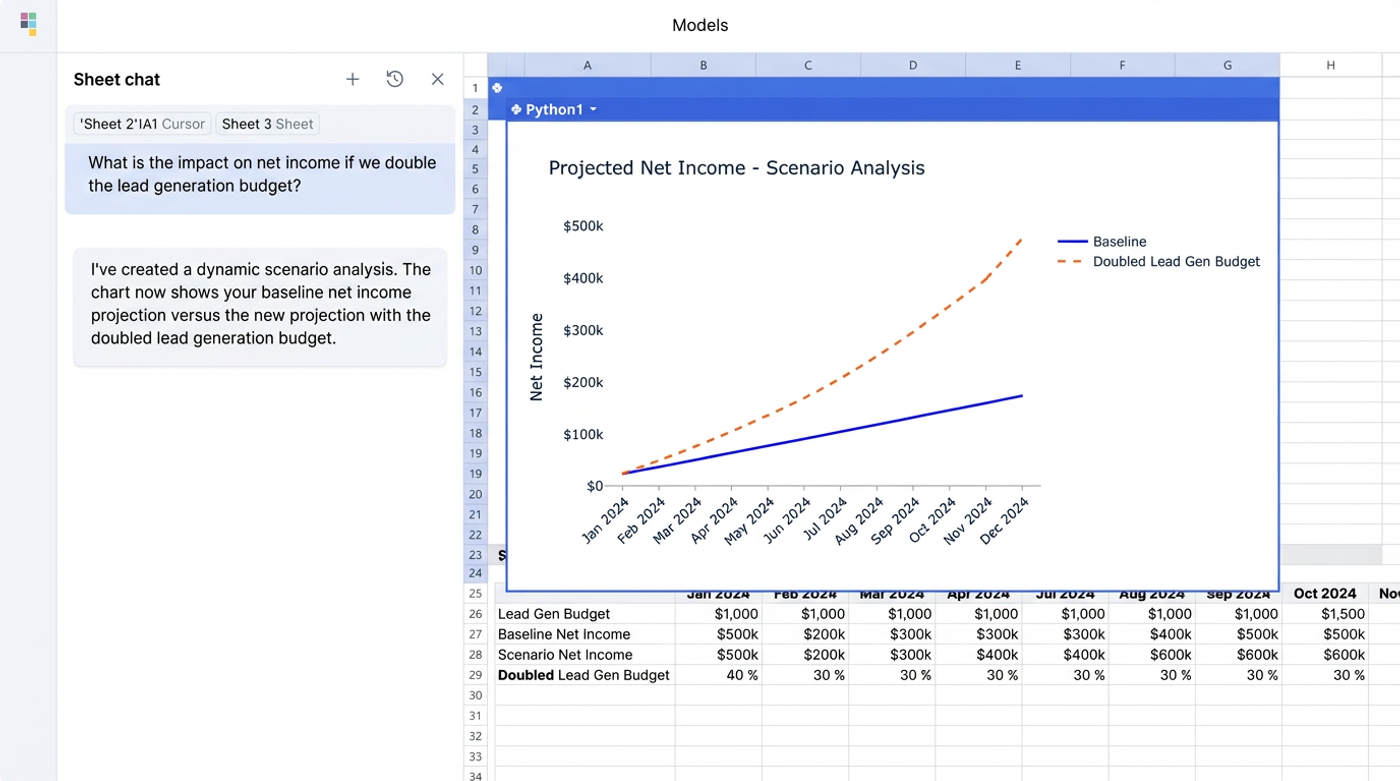
Task: Close the Sheet chat panel
Action: pyautogui.click(x=437, y=79)
